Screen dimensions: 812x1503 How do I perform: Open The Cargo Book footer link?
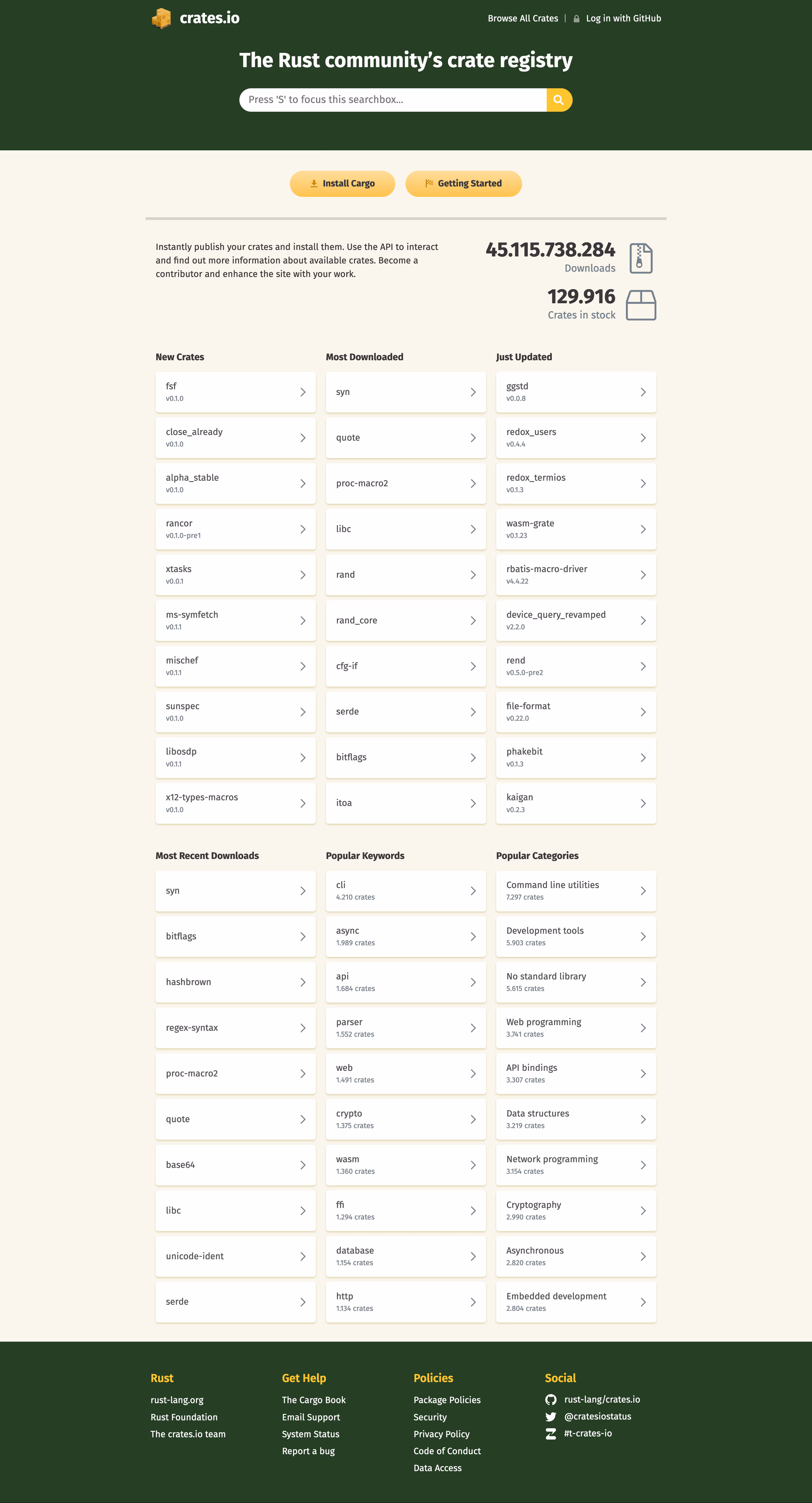314,1400
